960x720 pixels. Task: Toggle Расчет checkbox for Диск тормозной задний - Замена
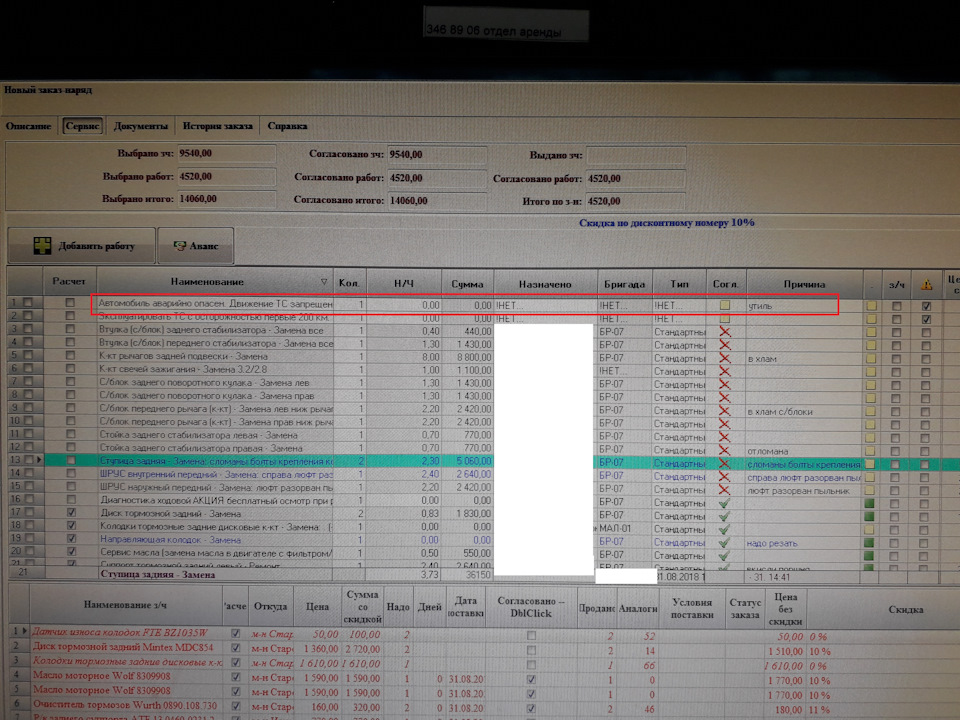(x=71, y=512)
